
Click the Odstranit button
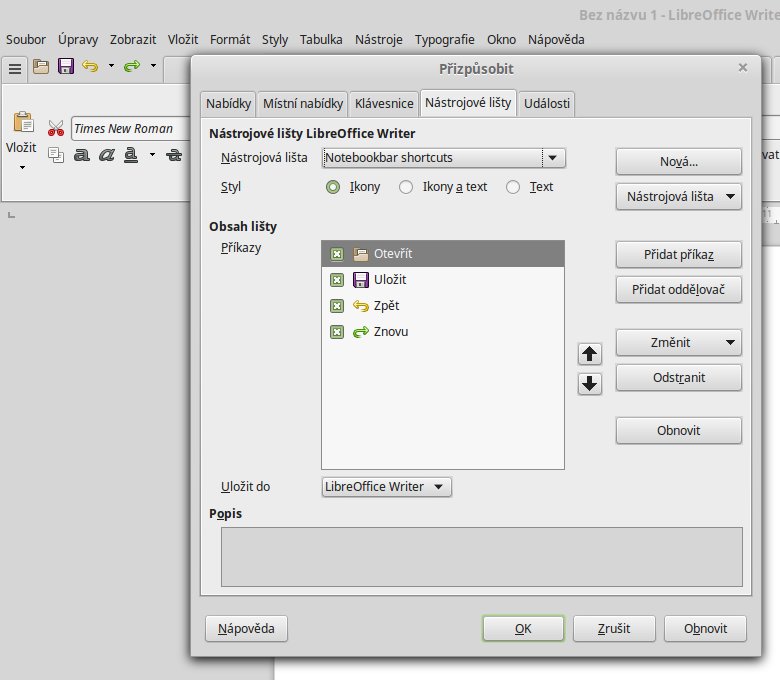pyautogui.click(x=679, y=378)
